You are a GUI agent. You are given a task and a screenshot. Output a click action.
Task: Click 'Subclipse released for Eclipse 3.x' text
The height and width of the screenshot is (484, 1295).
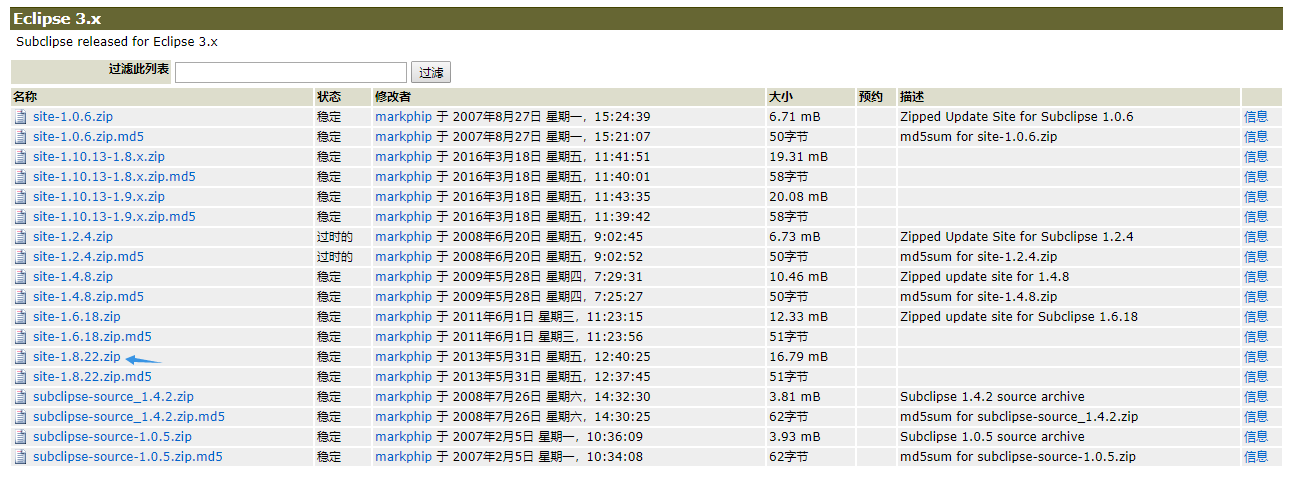(117, 42)
